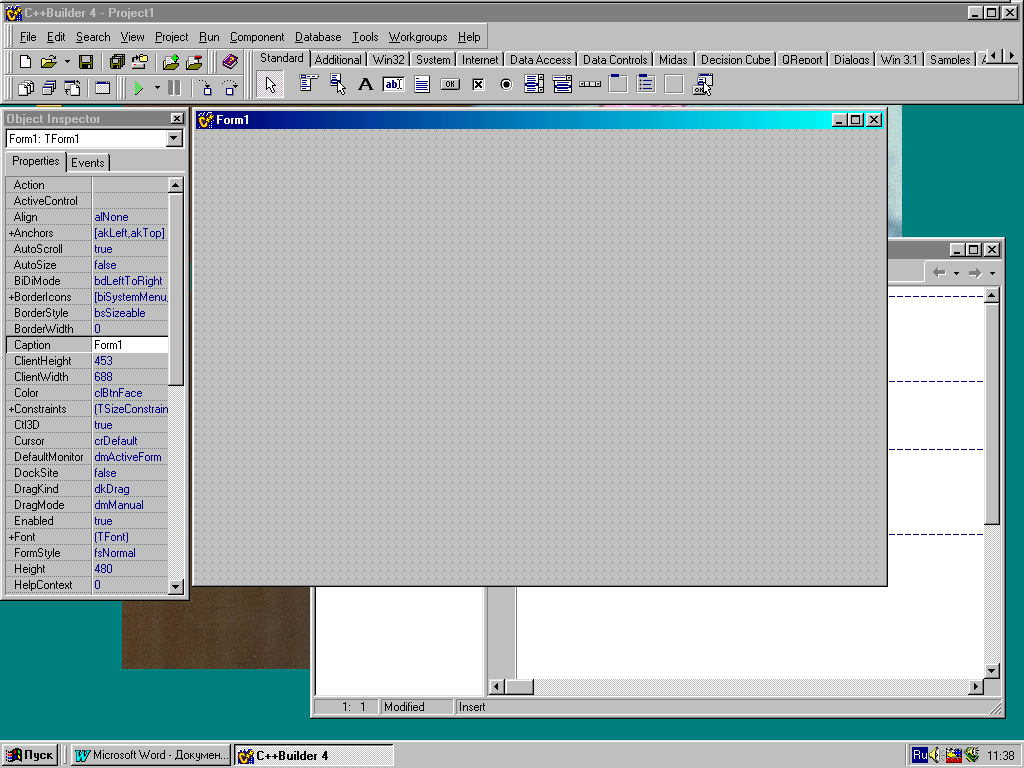
Task: Click the New item toolbar icon
Action: point(25,62)
